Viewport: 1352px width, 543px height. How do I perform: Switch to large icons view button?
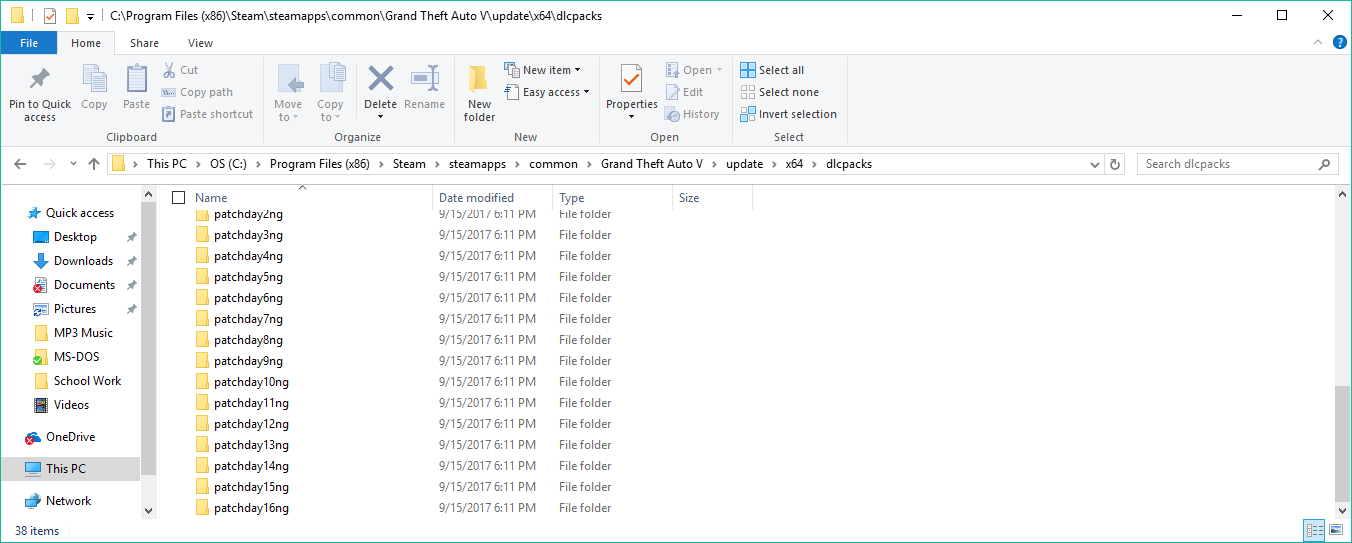click(x=1335, y=530)
